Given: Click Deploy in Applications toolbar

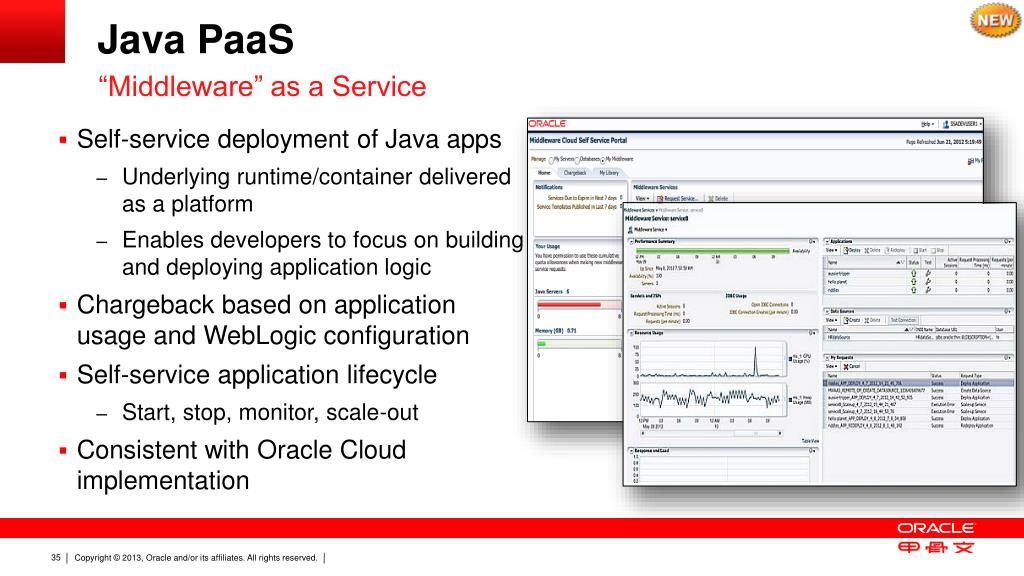Looking at the screenshot, I should coord(852,250).
